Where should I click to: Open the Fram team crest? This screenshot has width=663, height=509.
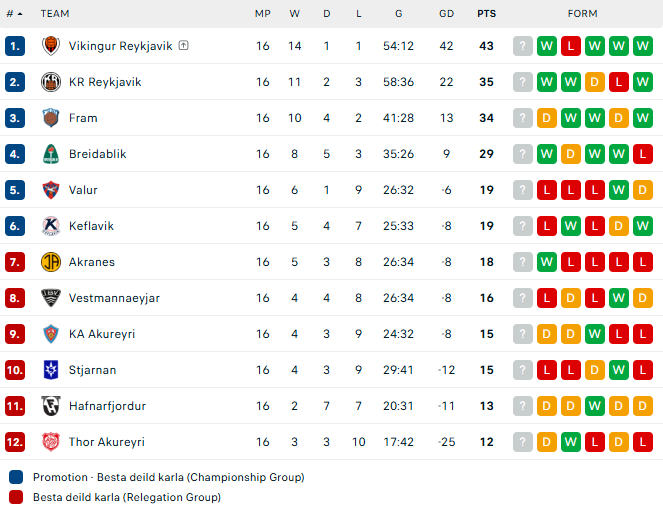click(51, 118)
